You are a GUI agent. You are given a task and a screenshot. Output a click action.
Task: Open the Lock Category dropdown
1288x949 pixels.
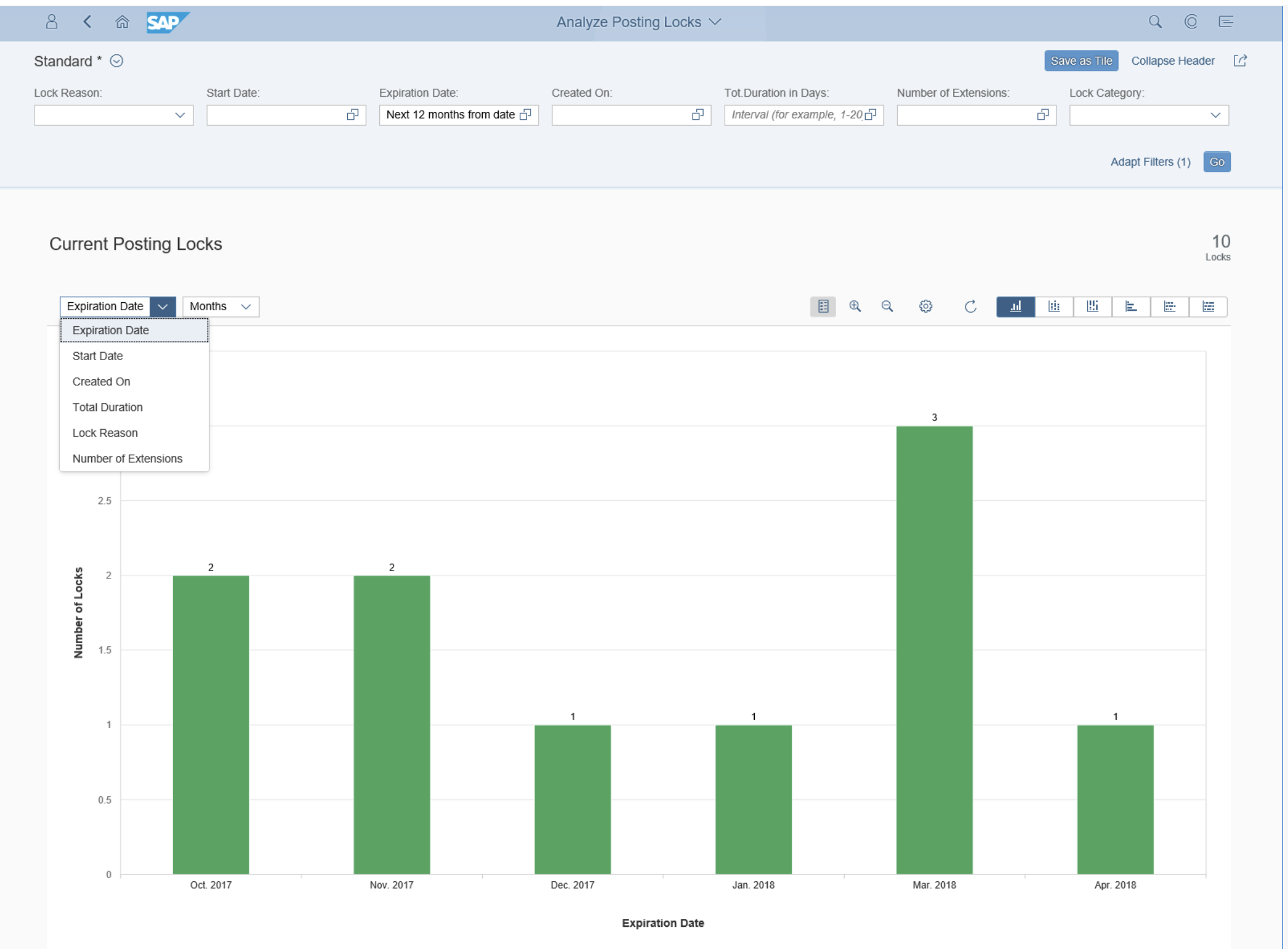(x=1215, y=115)
